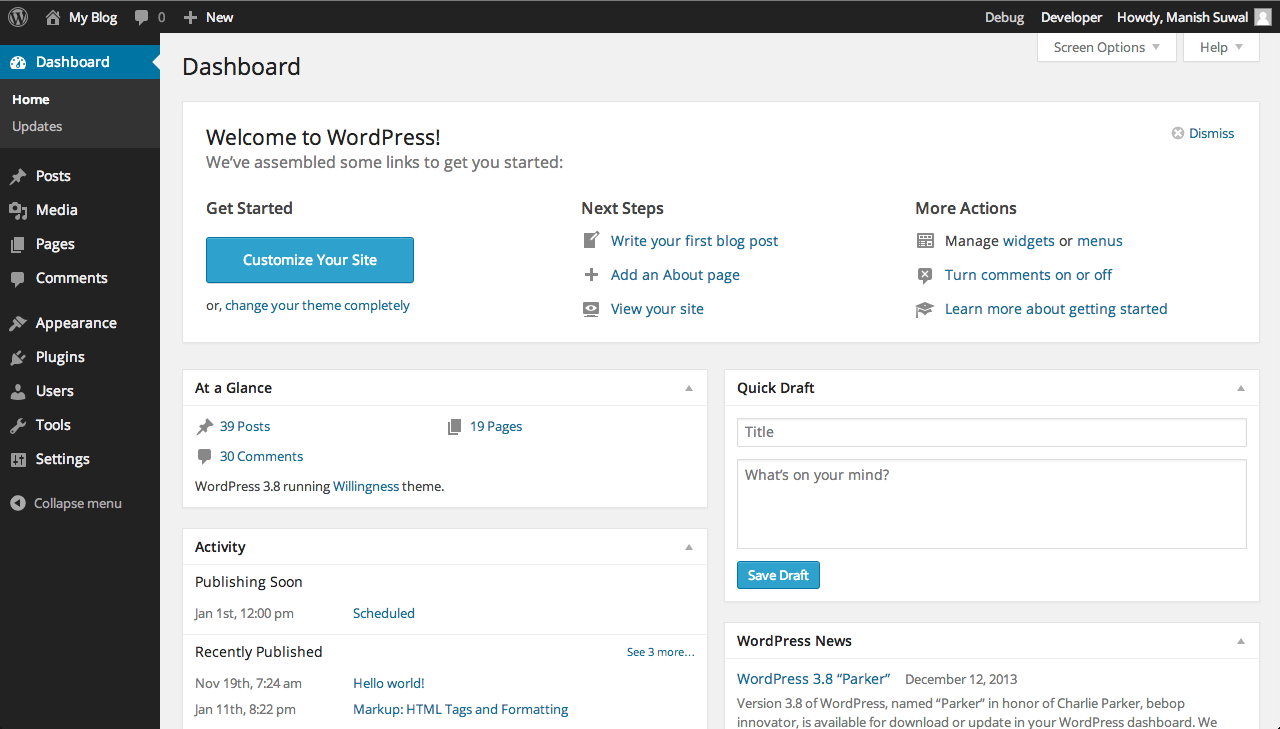
Task: Open the WordPress 3.8 "Parker" news link
Action: point(813,679)
